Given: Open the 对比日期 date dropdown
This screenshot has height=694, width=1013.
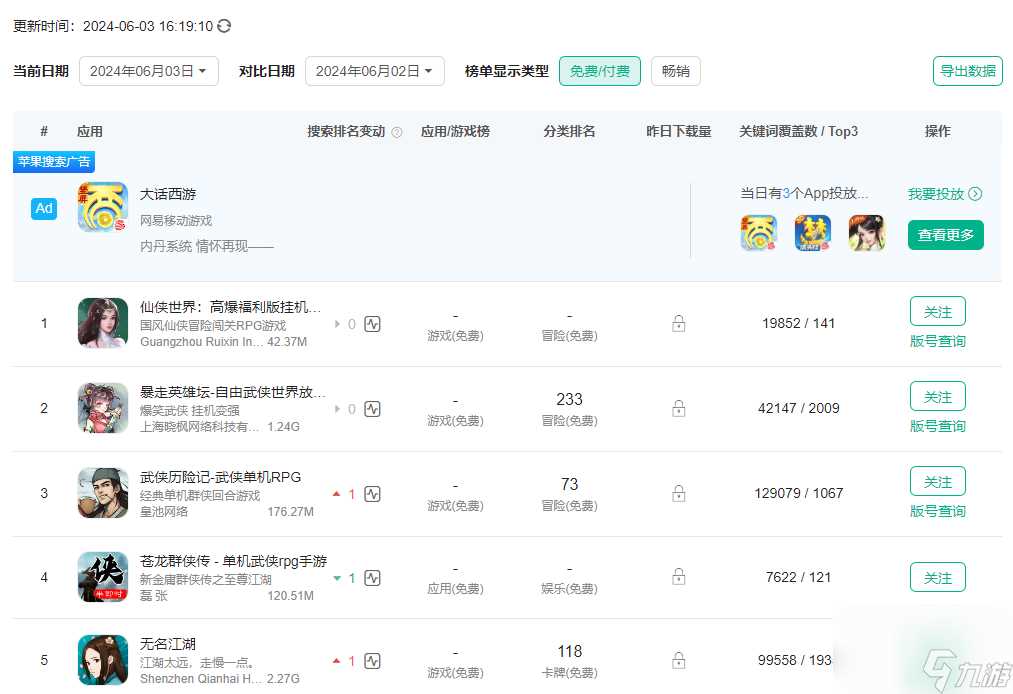Looking at the screenshot, I should tap(374, 71).
